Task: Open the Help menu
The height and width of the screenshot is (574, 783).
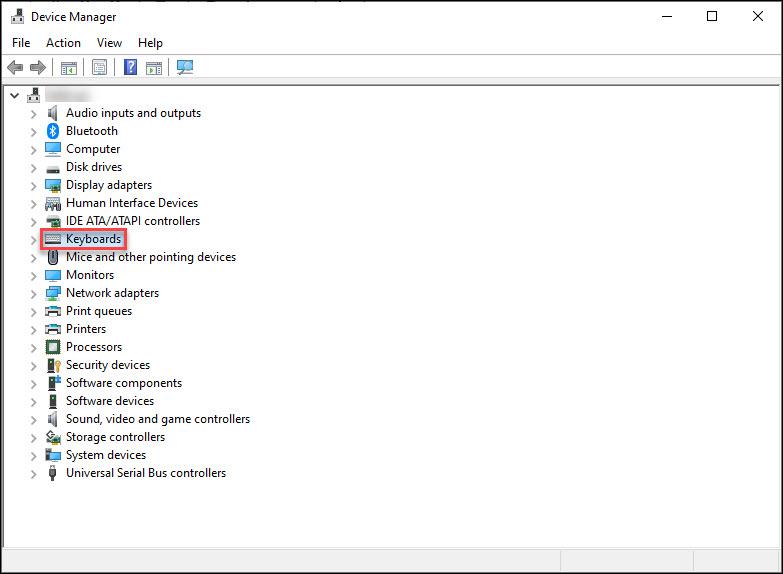Action: coord(150,43)
